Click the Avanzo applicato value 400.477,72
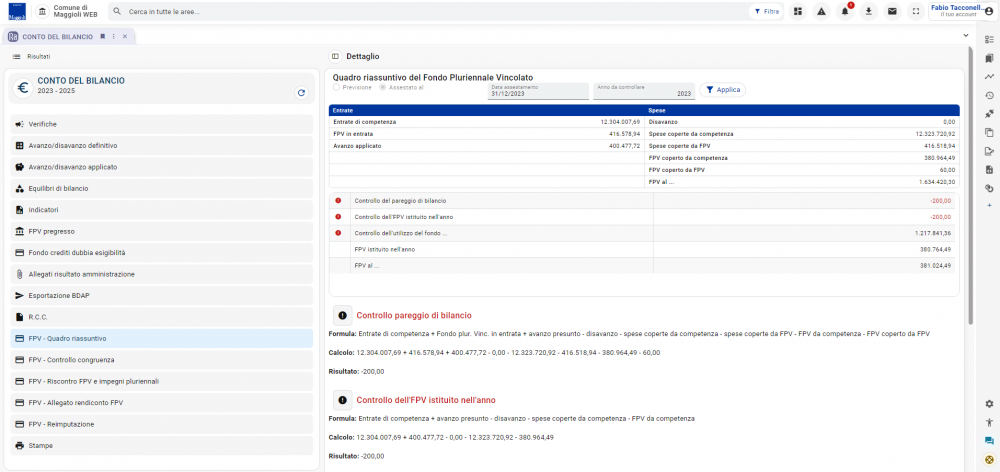 click(624, 146)
